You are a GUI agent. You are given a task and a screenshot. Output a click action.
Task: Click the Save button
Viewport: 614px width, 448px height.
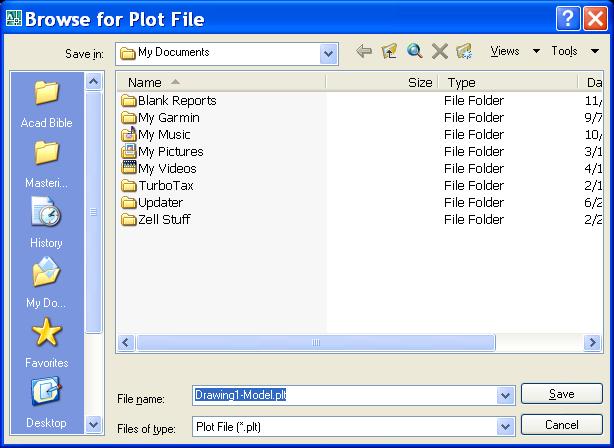pos(561,394)
